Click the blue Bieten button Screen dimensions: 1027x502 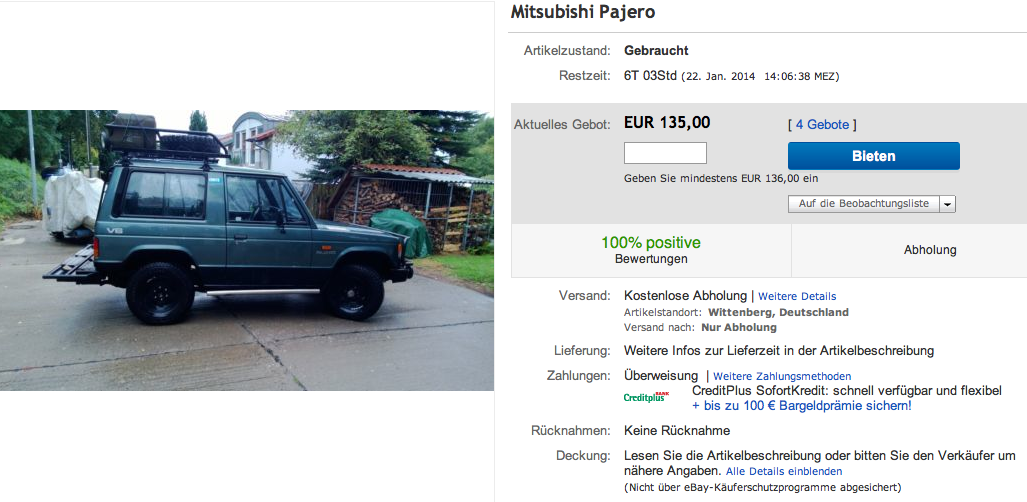coord(874,156)
